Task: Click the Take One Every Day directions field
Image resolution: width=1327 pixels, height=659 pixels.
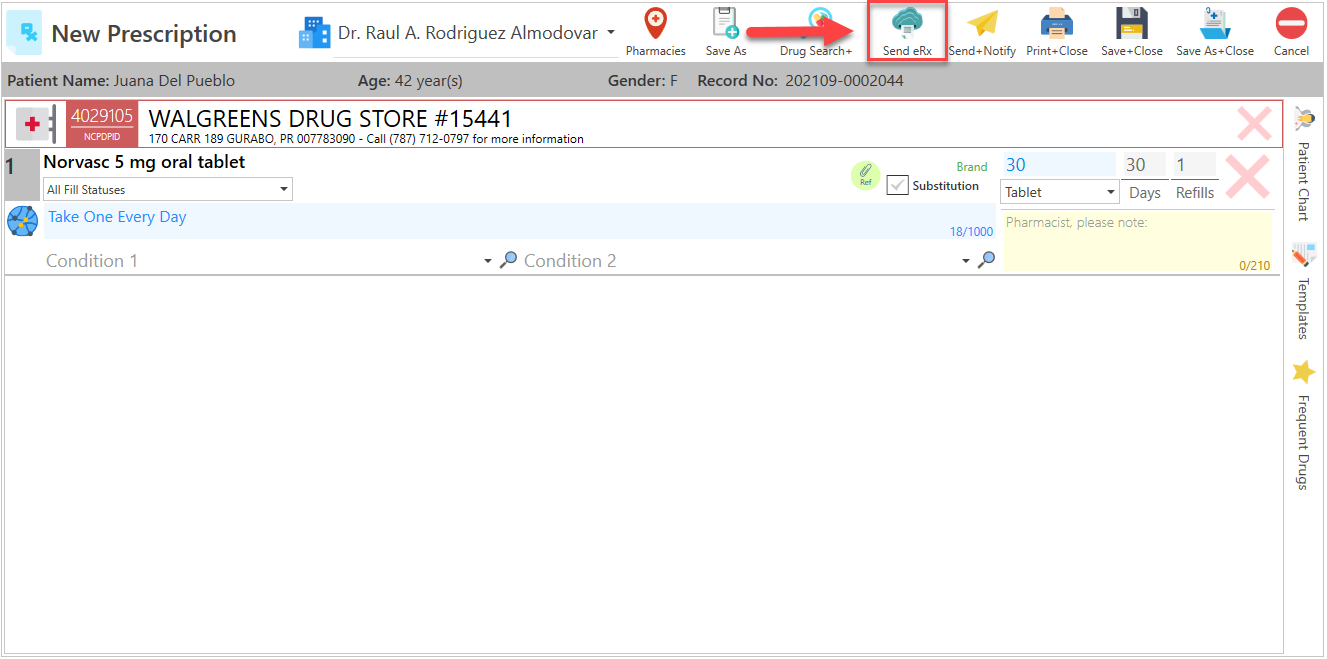Action: click(x=520, y=221)
